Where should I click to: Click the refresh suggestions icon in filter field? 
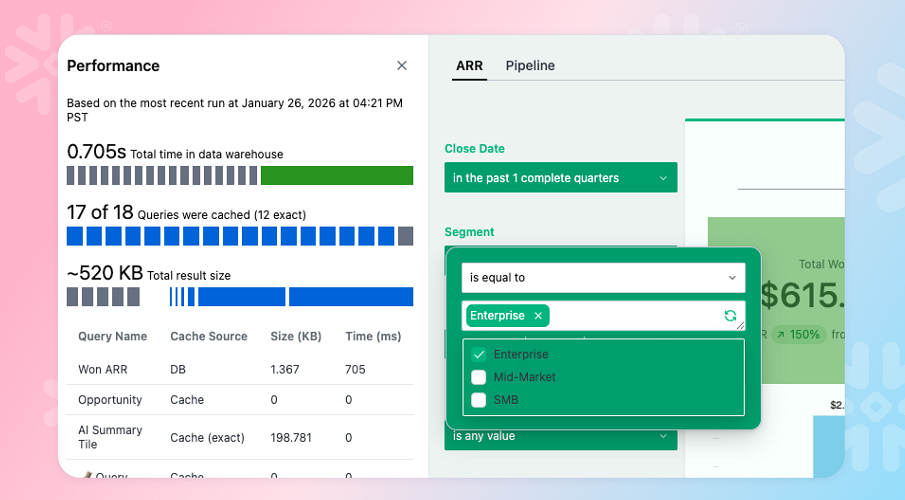tap(730, 316)
